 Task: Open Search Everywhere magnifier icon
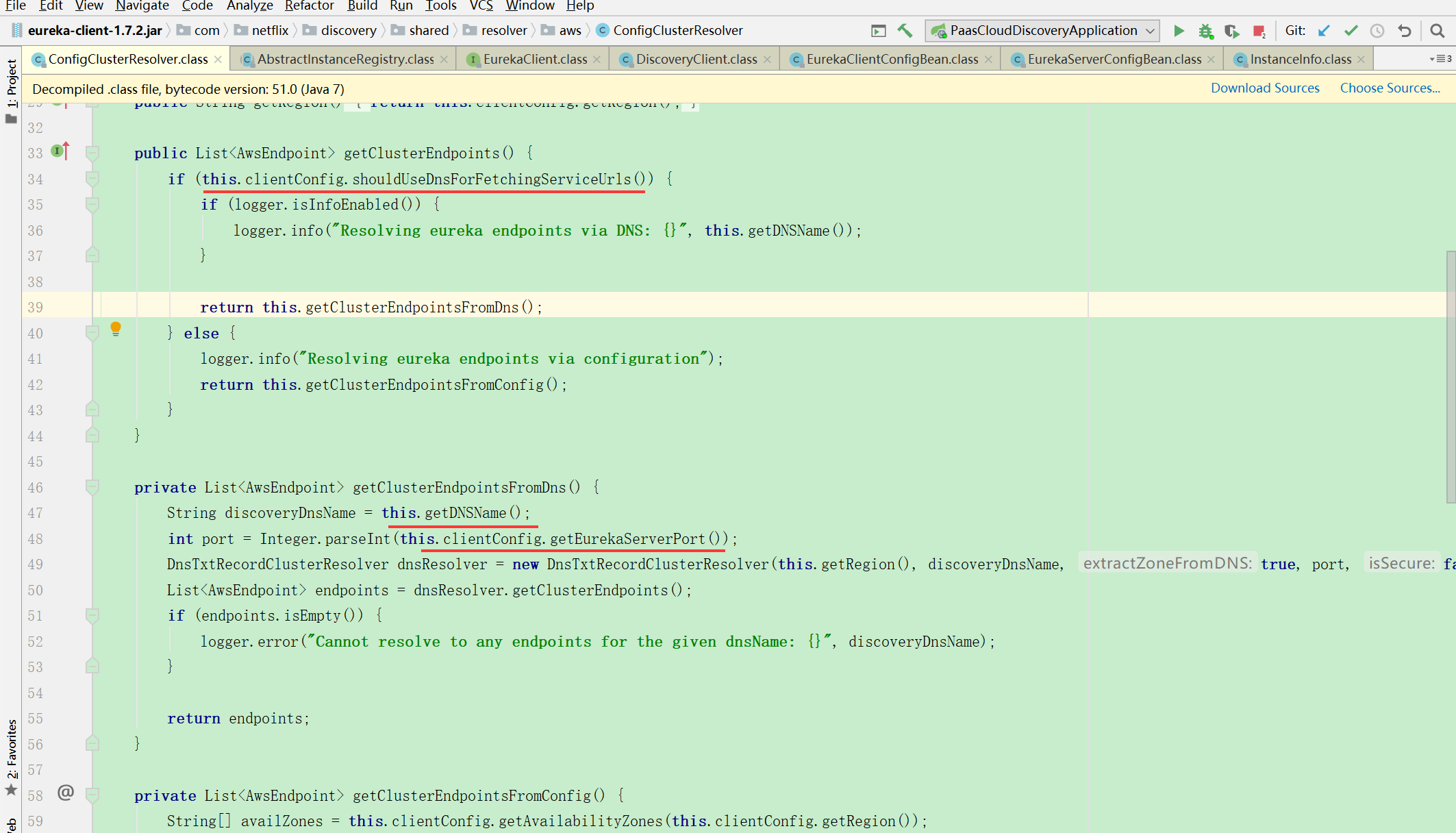(1437, 31)
